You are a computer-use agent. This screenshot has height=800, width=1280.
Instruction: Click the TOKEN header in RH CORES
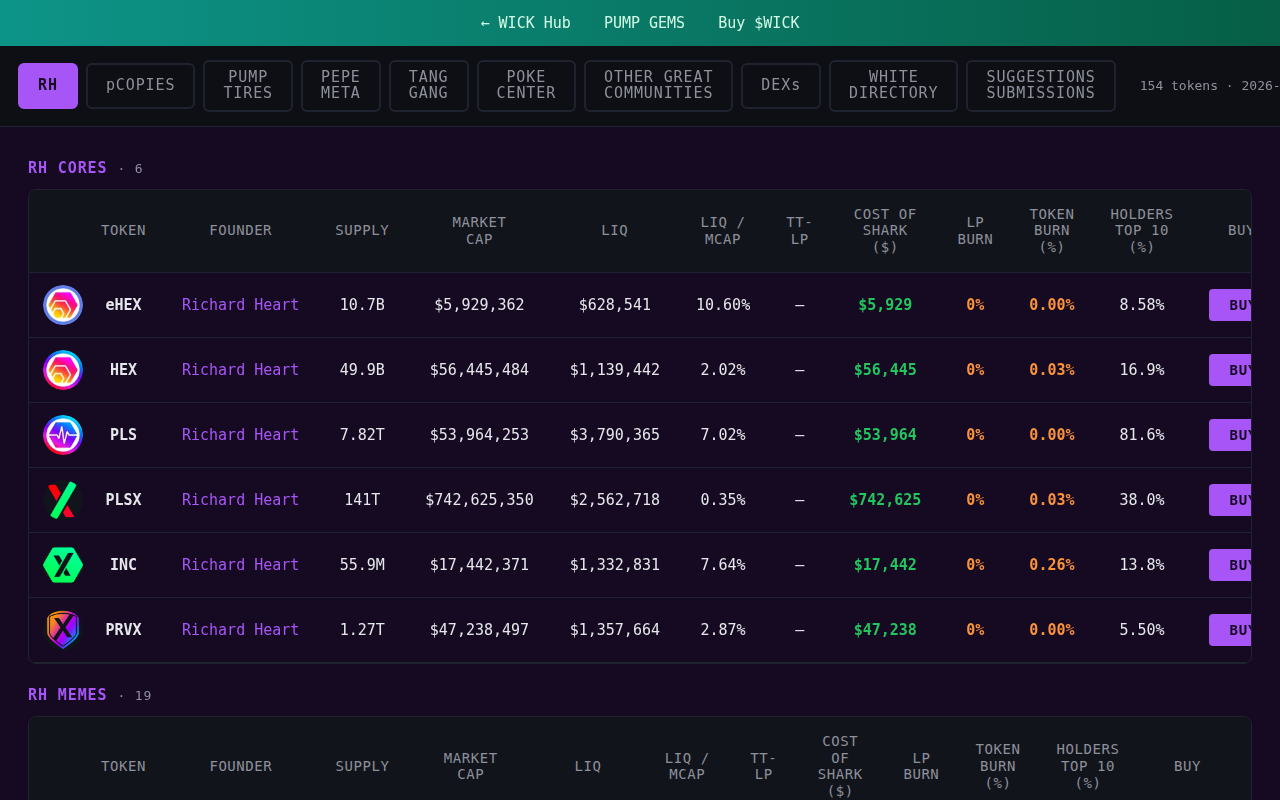pos(123,231)
